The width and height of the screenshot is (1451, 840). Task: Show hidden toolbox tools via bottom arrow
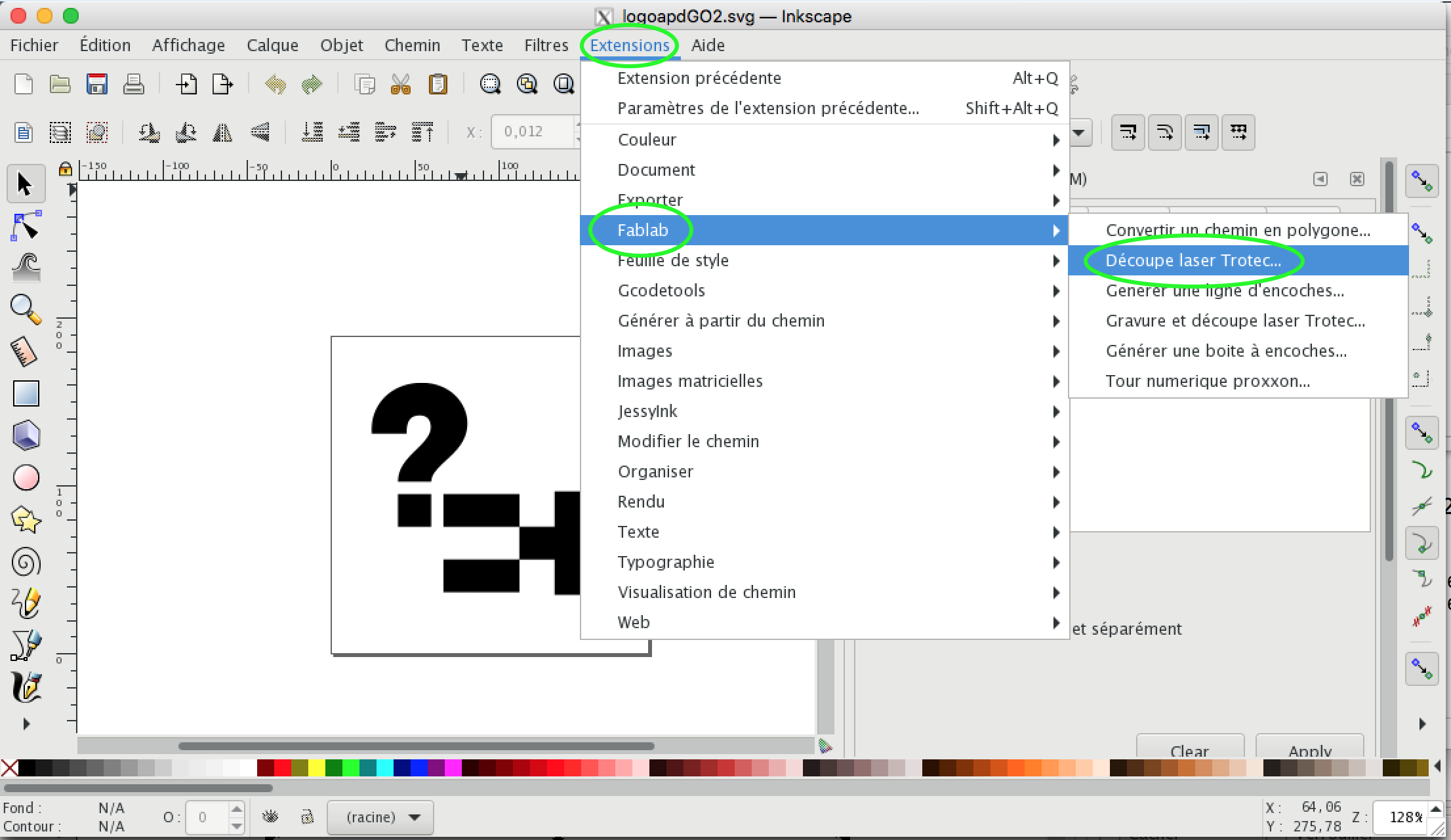[26, 724]
